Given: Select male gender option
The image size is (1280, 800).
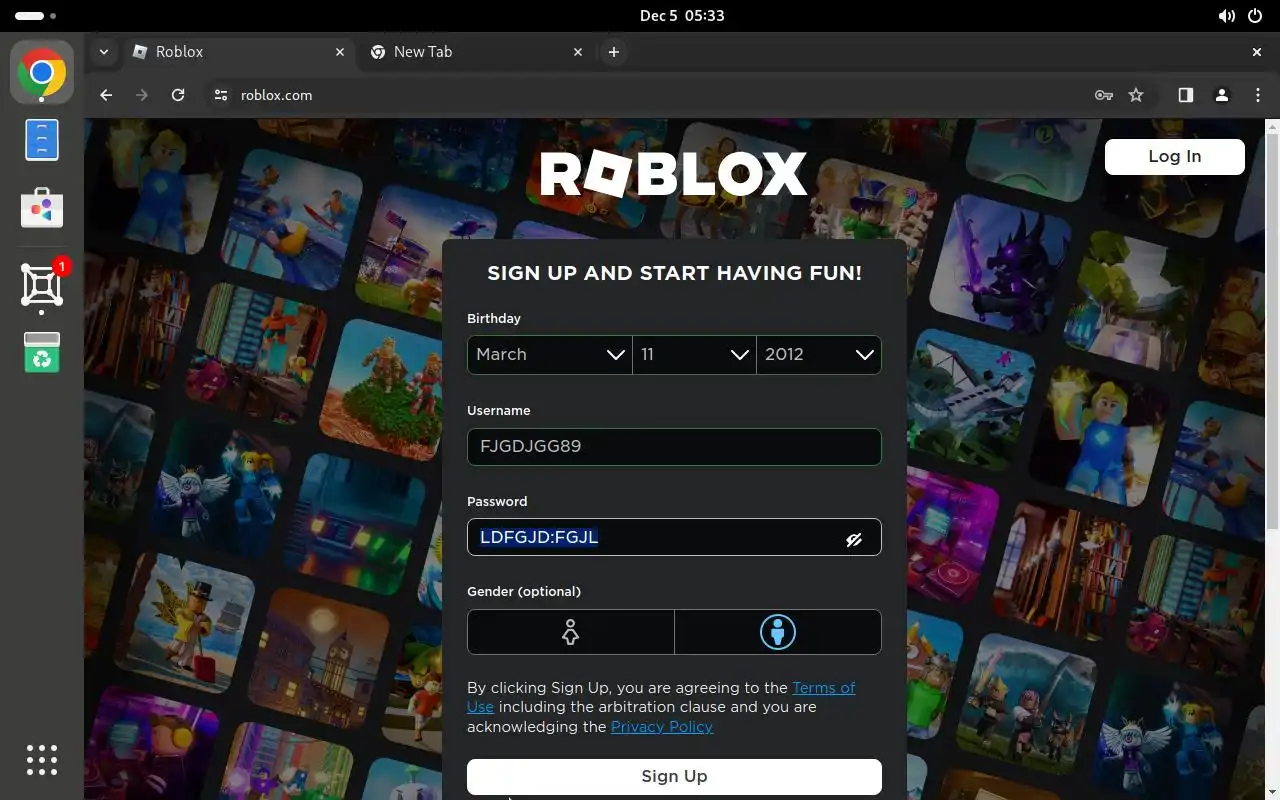Looking at the screenshot, I should [x=778, y=632].
